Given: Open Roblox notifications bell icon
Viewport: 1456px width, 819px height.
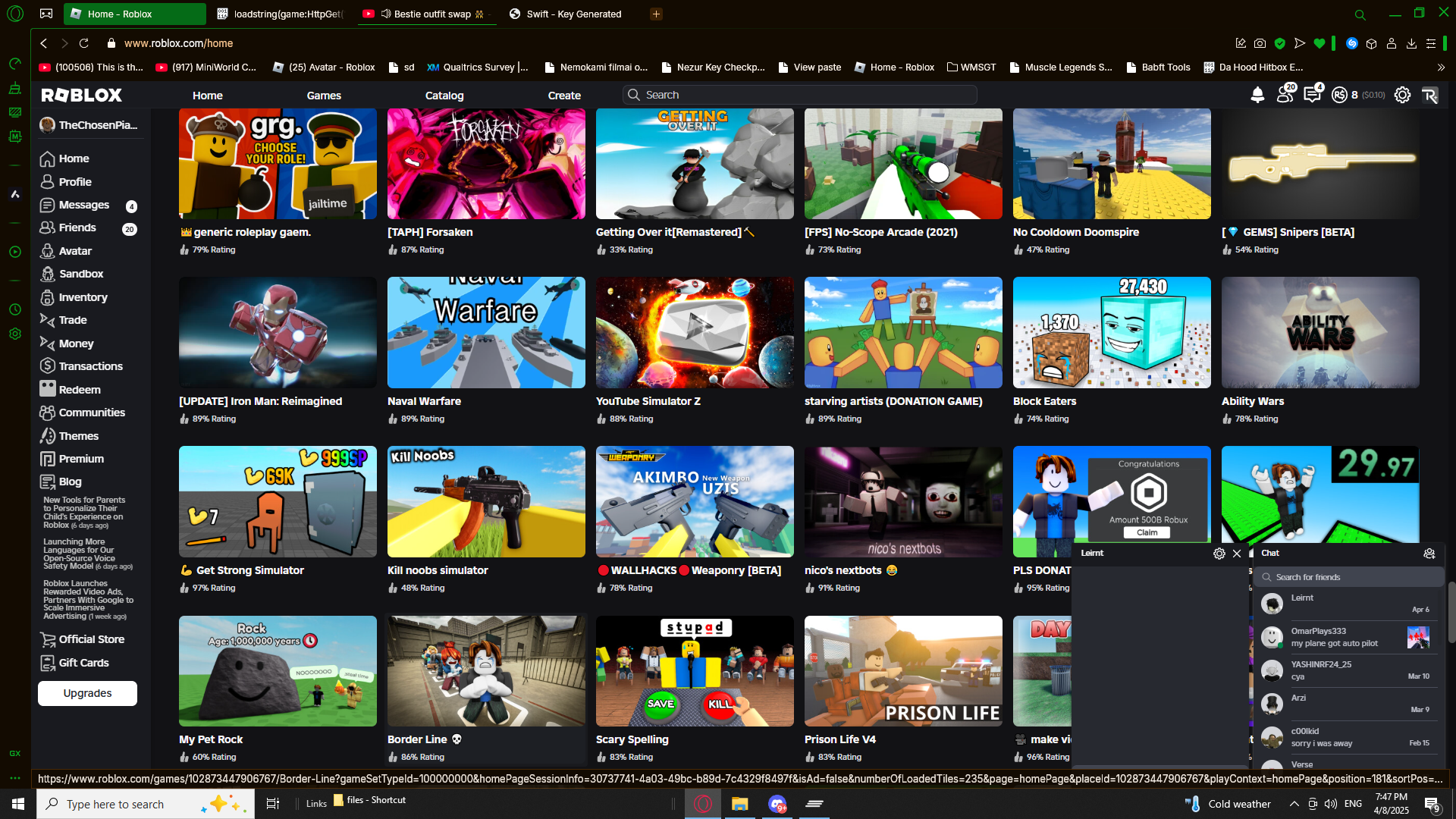Looking at the screenshot, I should [1257, 95].
